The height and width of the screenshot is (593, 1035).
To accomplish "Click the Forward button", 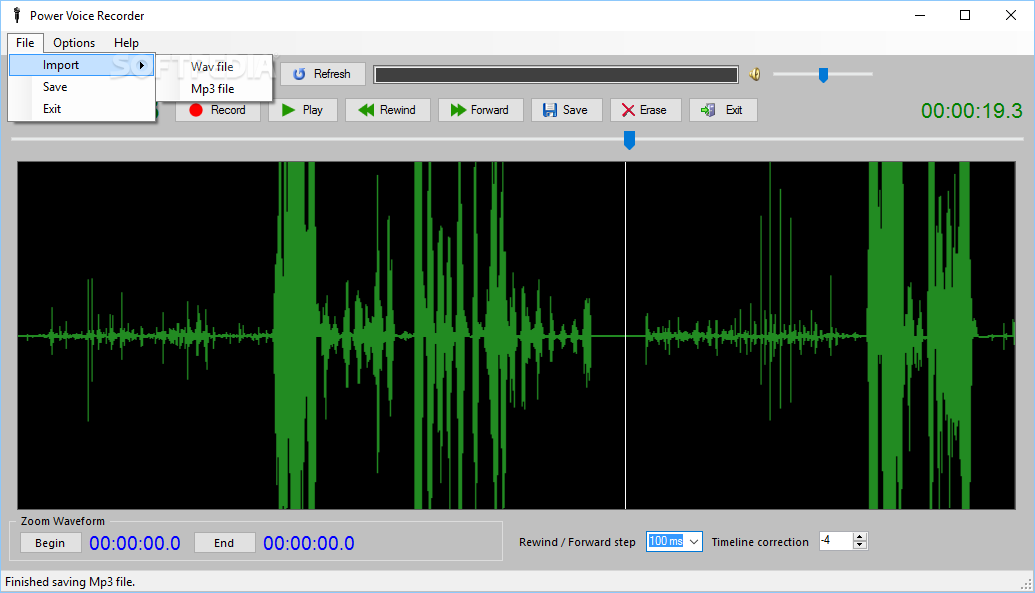I will (481, 110).
